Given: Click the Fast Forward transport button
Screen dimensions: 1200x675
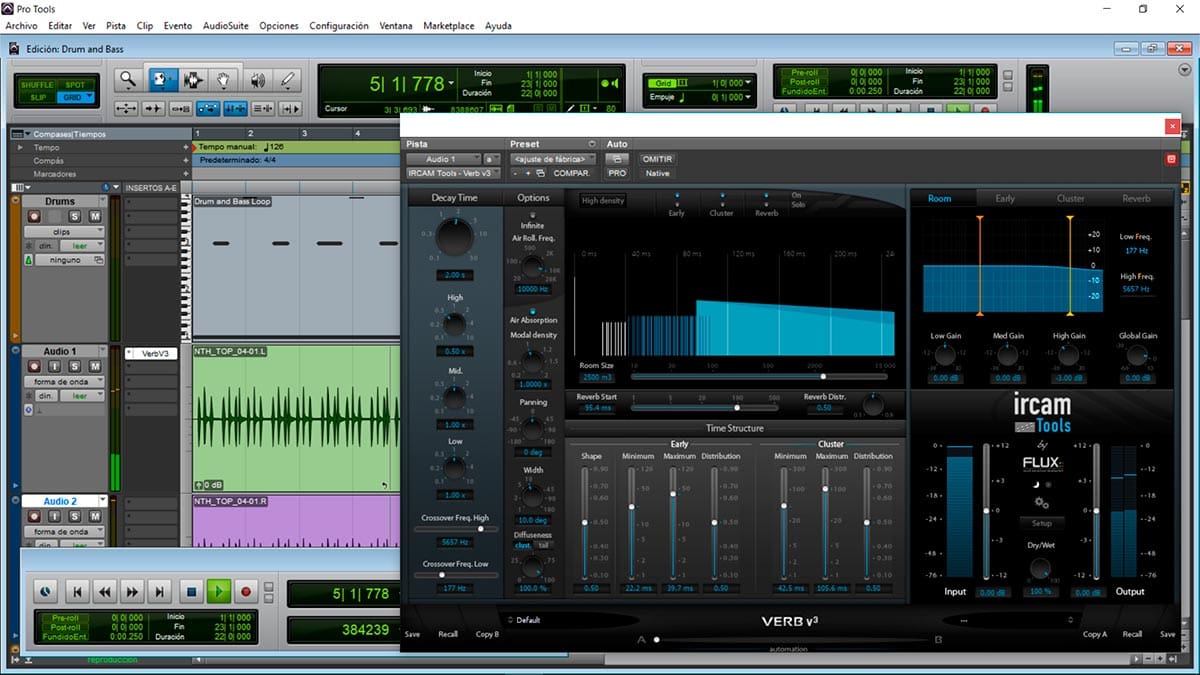Looking at the screenshot, I should pyautogui.click(x=132, y=592).
